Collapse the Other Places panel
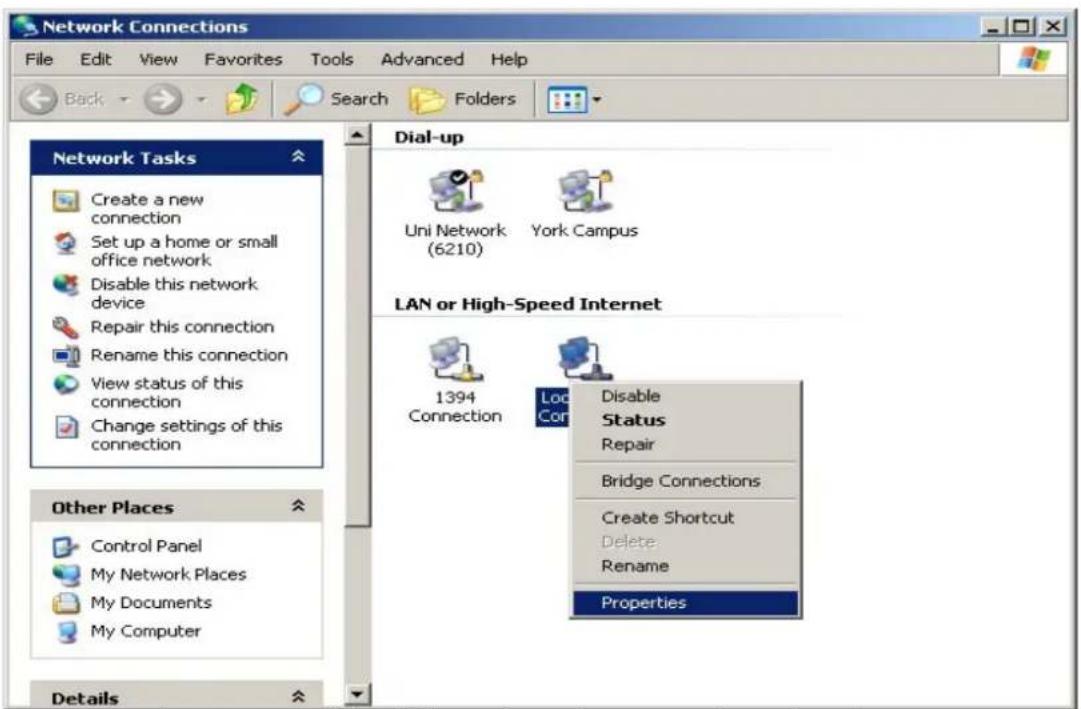The height and width of the screenshot is (709, 1081). tap(299, 506)
